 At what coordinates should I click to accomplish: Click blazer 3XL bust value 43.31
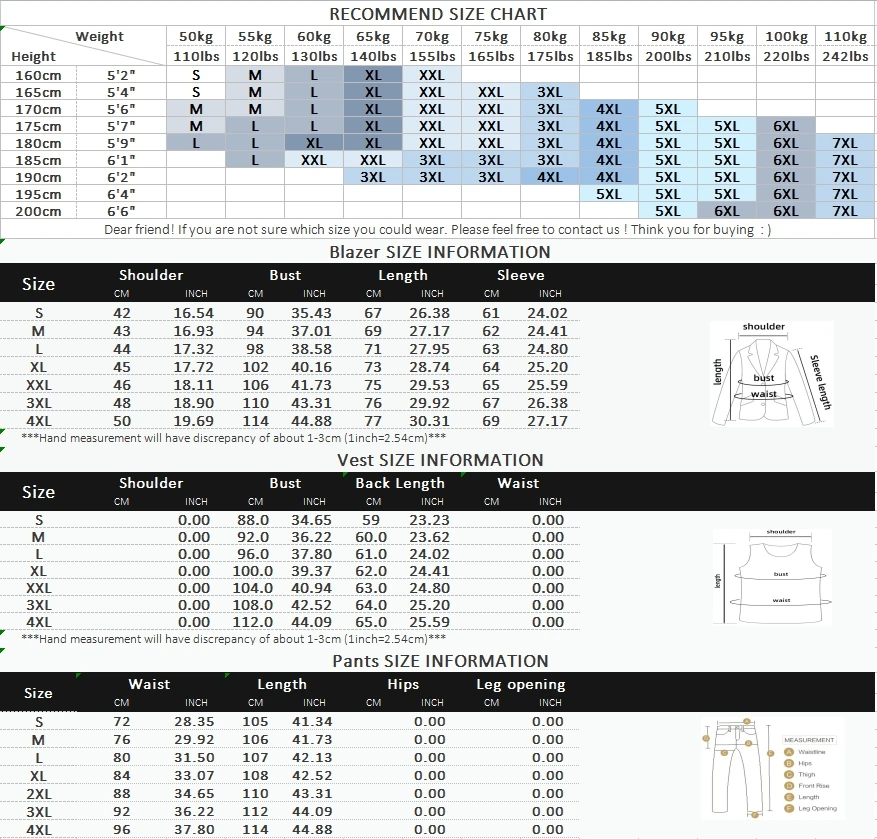[312, 403]
